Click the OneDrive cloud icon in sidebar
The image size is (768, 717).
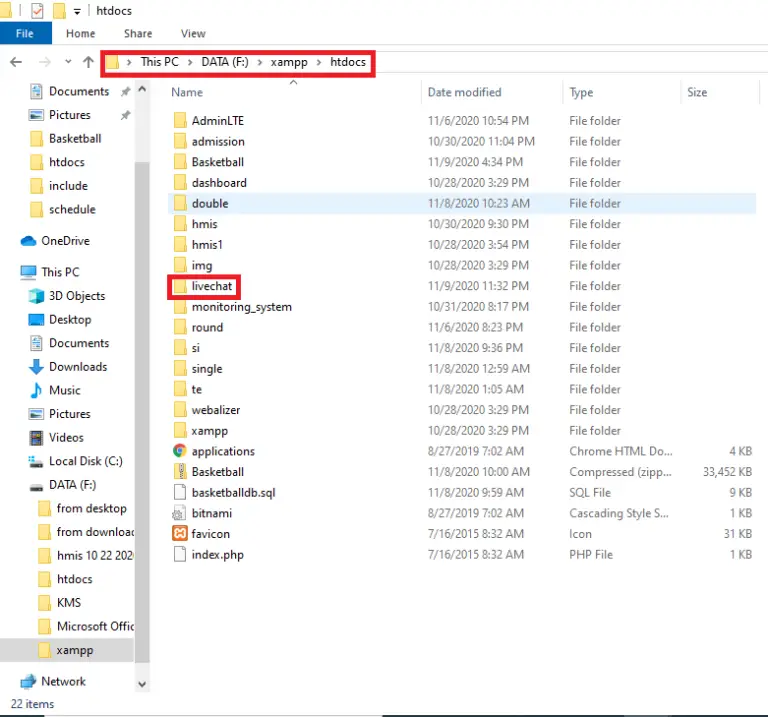coord(28,241)
